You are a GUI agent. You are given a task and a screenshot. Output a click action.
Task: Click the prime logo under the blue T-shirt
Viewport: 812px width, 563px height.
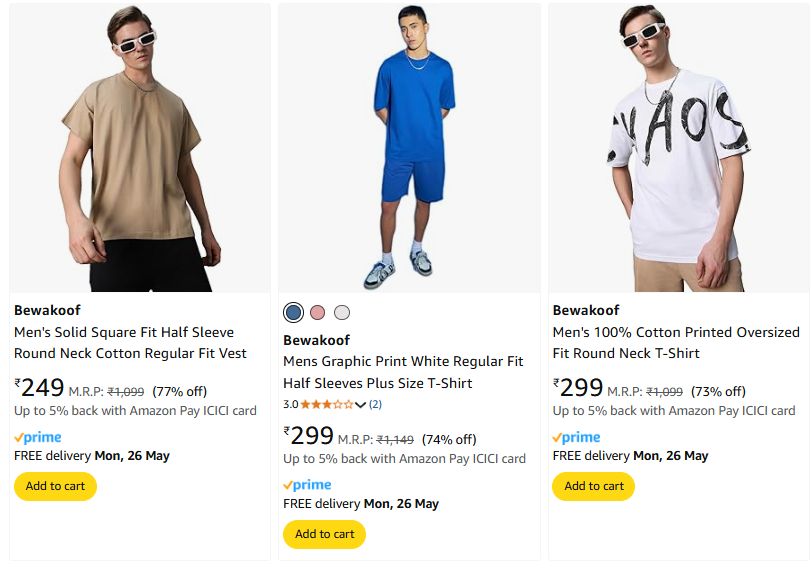[x=307, y=485]
